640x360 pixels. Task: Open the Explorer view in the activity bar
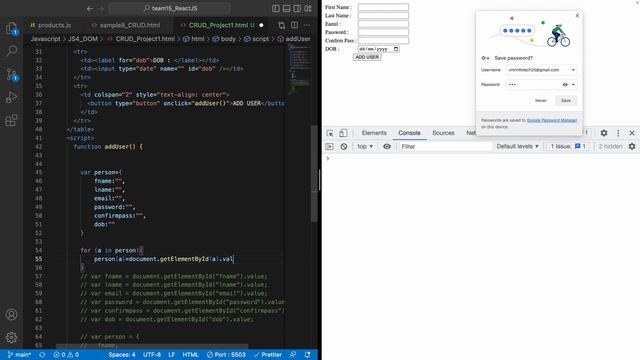tap(11, 28)
